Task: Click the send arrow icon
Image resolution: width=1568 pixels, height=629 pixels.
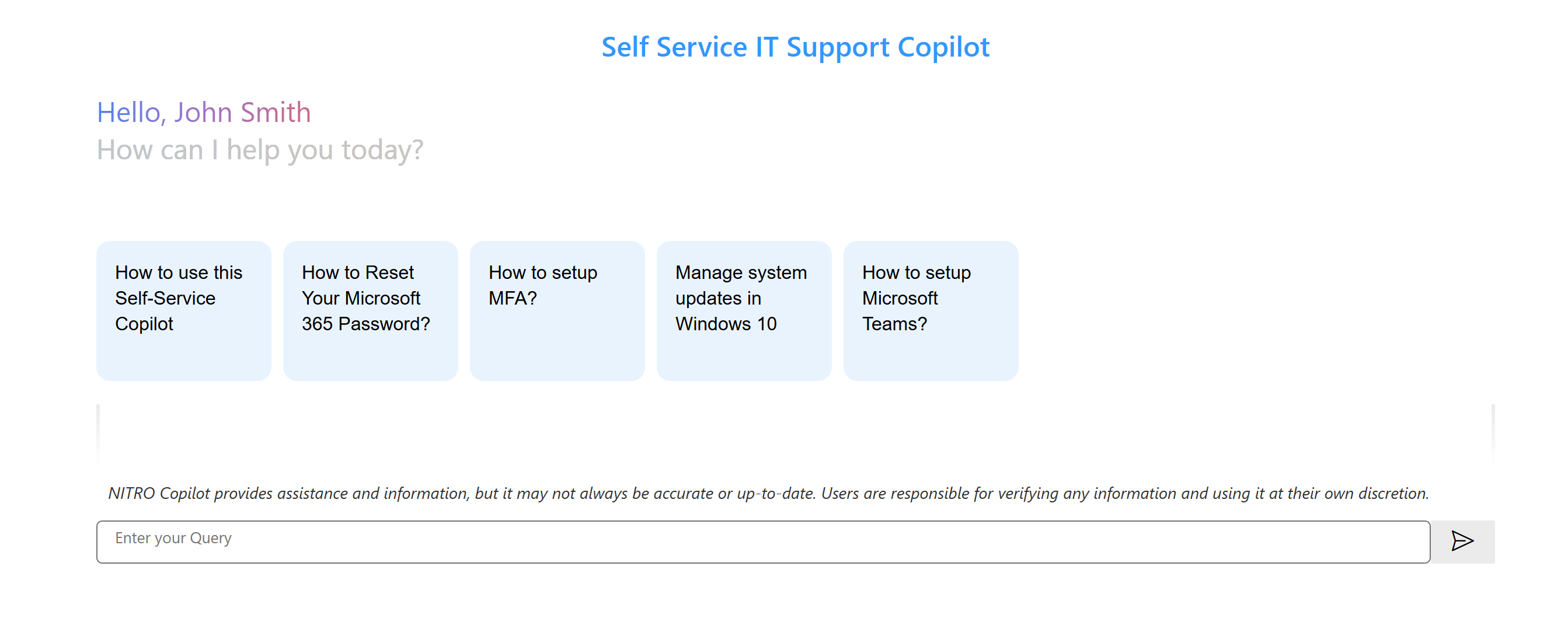Action: (x=1462, y=541)
